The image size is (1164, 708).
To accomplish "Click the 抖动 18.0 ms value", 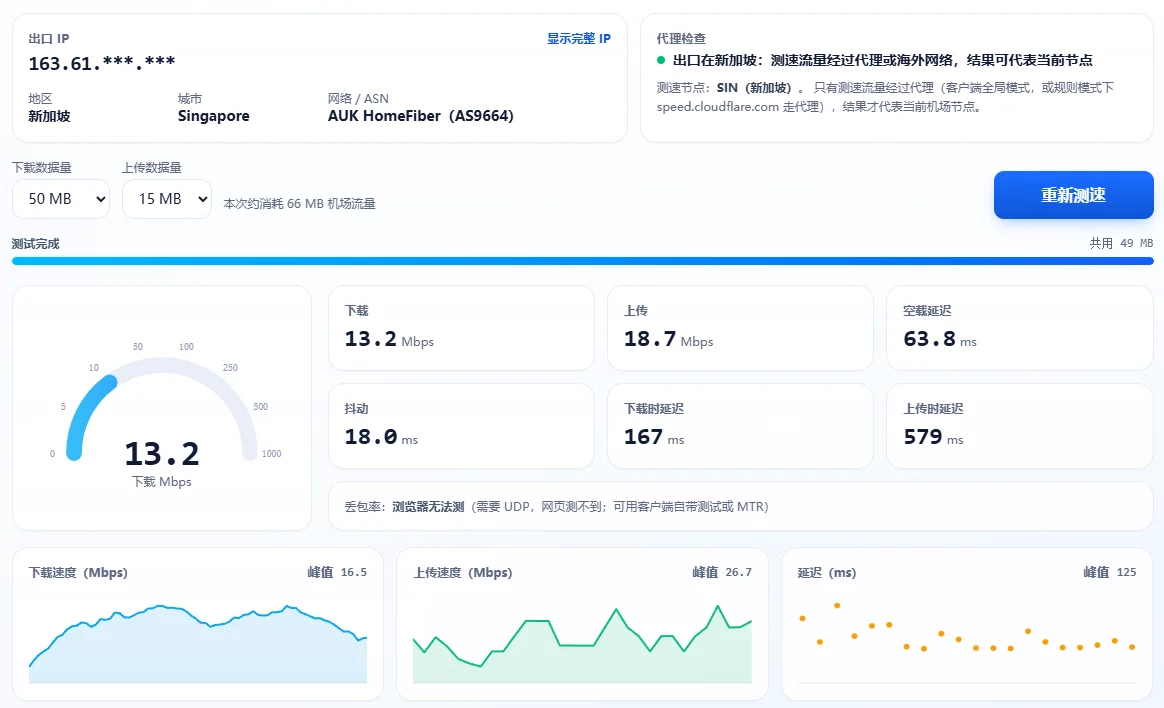I will click(381, 437).
